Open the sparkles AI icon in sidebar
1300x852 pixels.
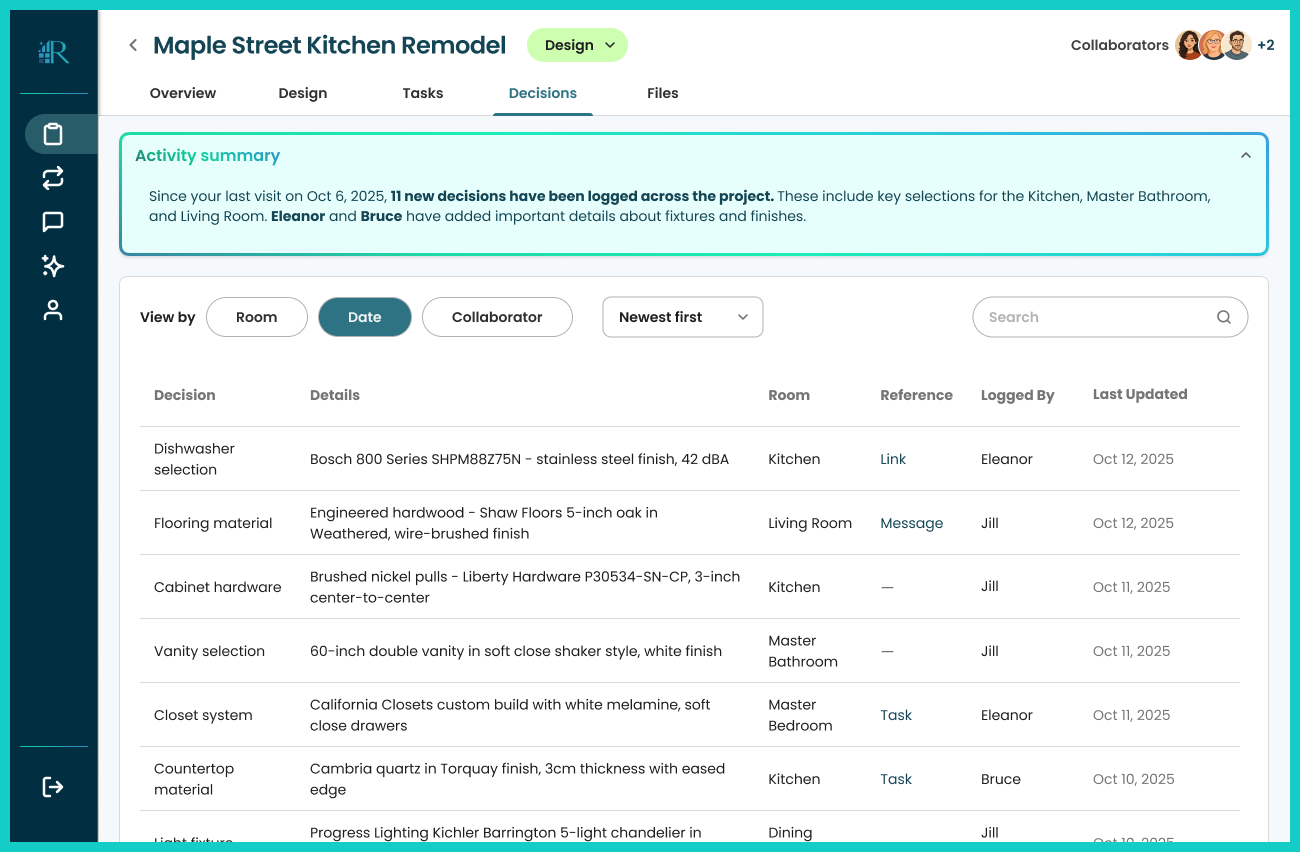pos(53,266)
